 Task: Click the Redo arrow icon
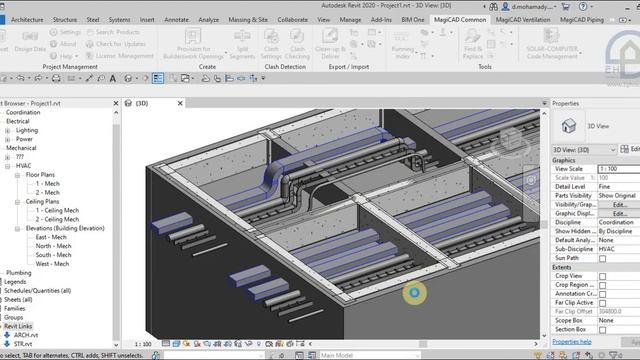pyautogui.click(x=38, y=78)
